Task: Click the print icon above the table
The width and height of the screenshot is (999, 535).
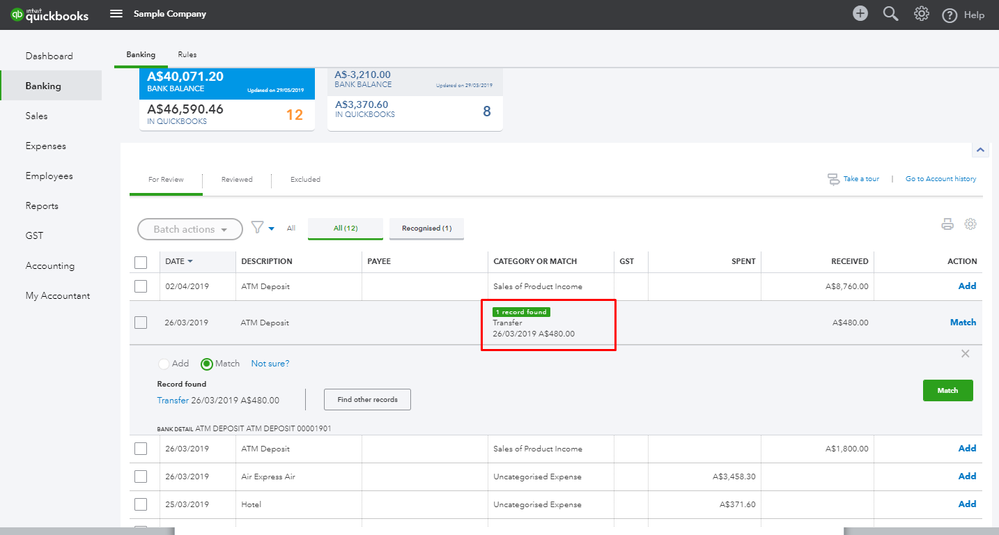Action: click(947, 224)
